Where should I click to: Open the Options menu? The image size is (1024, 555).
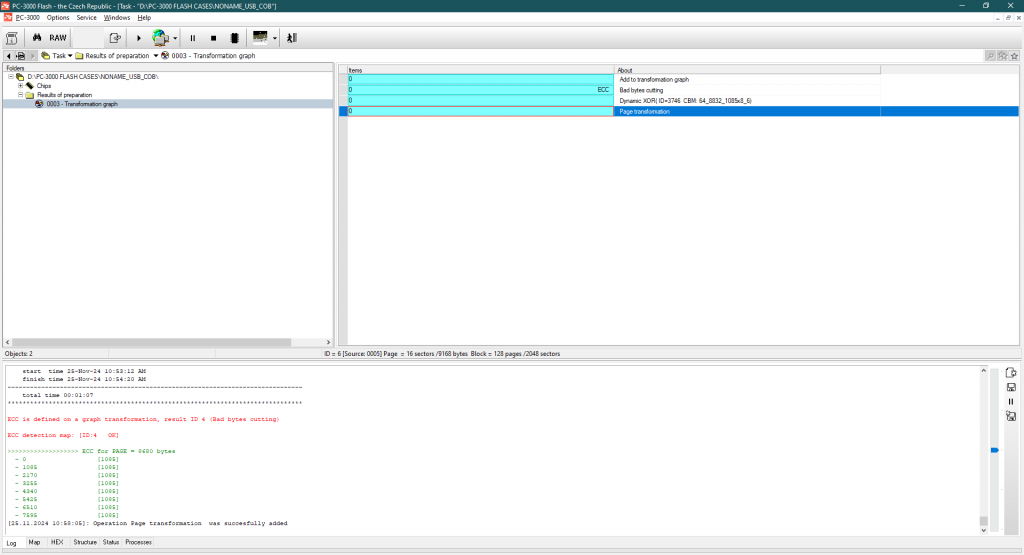click(58, 17)
